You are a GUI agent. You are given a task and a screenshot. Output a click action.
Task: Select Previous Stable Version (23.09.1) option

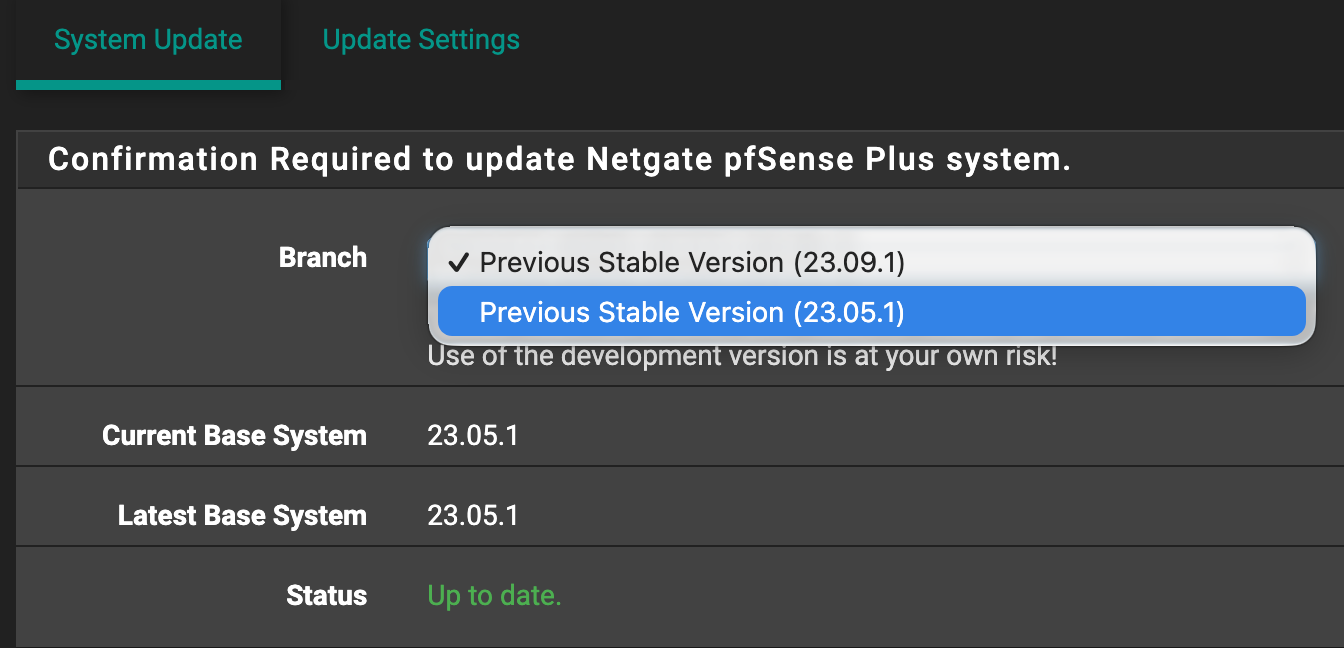tap(691, 262)
